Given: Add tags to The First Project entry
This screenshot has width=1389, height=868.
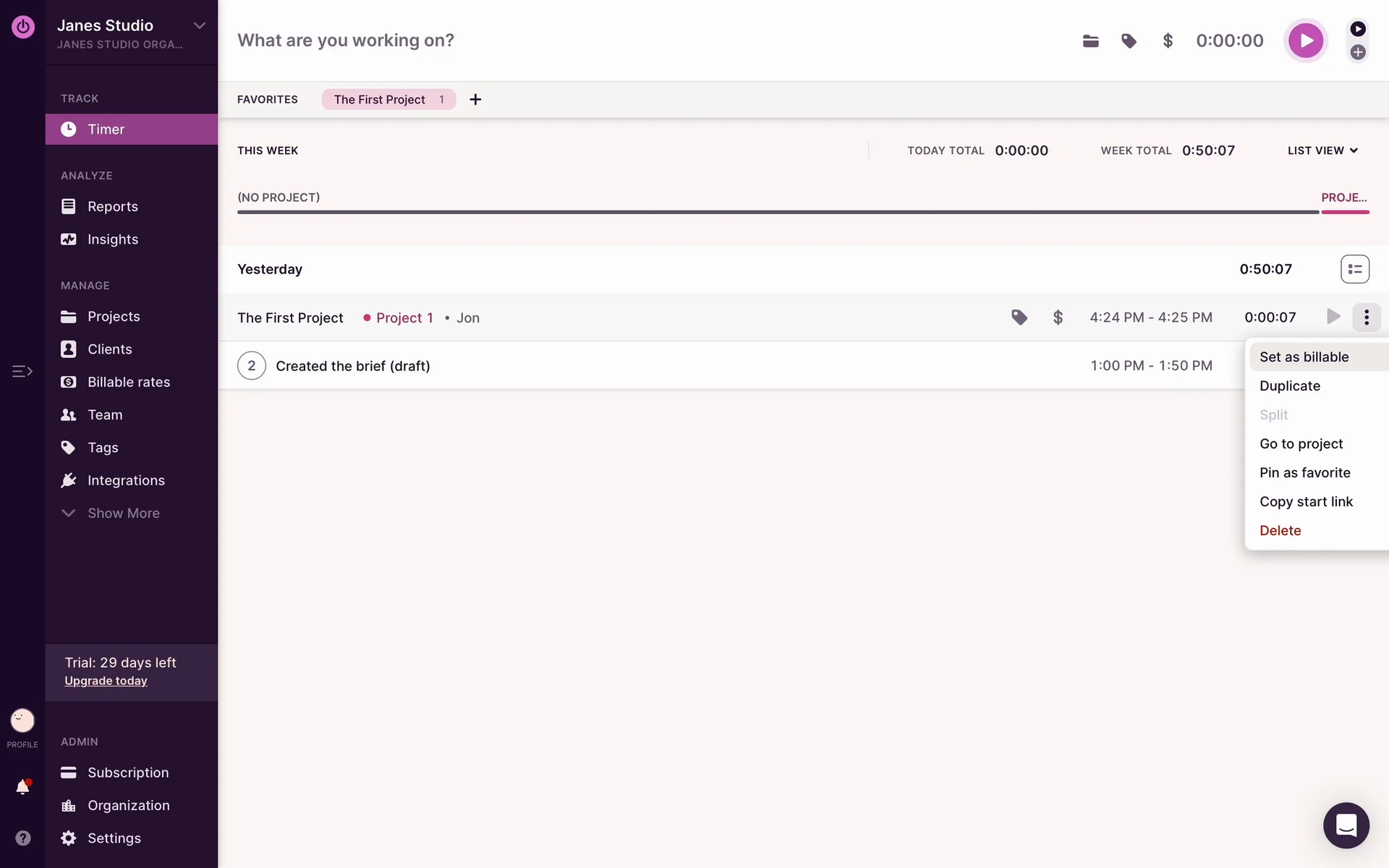Looking at the screenshot, I should point(1019,317).
